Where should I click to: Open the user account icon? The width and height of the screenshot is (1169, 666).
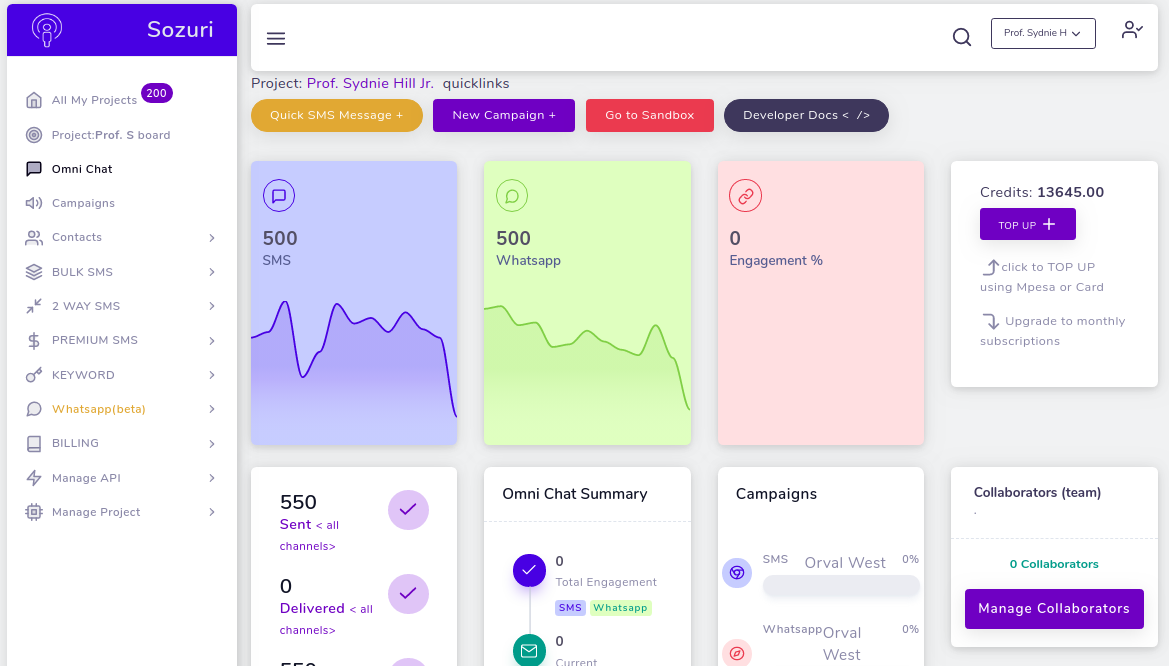click(x=1131, y=30)
